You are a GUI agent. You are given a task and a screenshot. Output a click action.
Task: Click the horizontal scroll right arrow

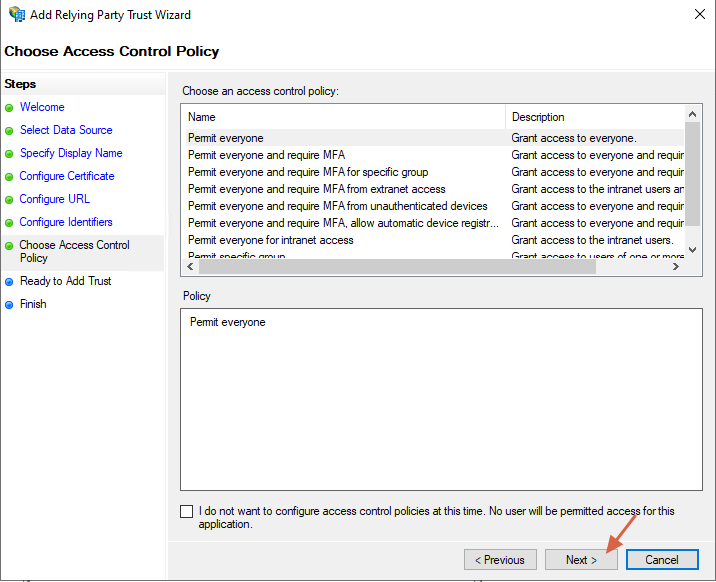click(x=676, y=267)
